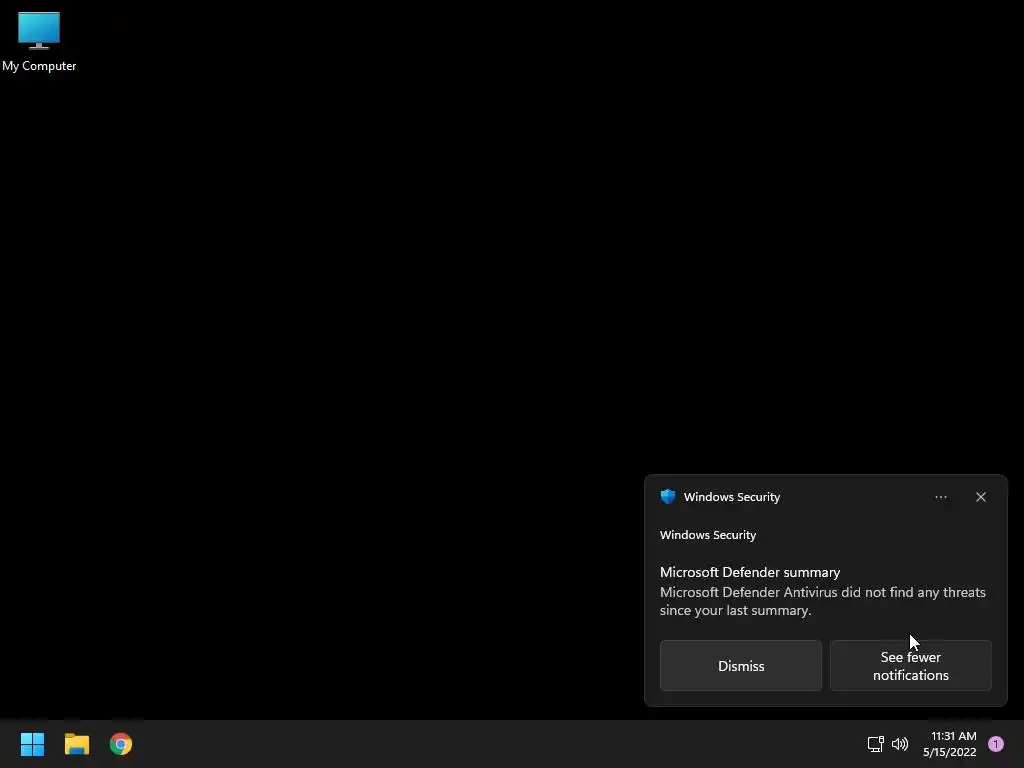Click the date 5/15/2022 in taskbar
Viewport: 1024px width, 768px height.
pyautogui.click(x=950, y=752)
